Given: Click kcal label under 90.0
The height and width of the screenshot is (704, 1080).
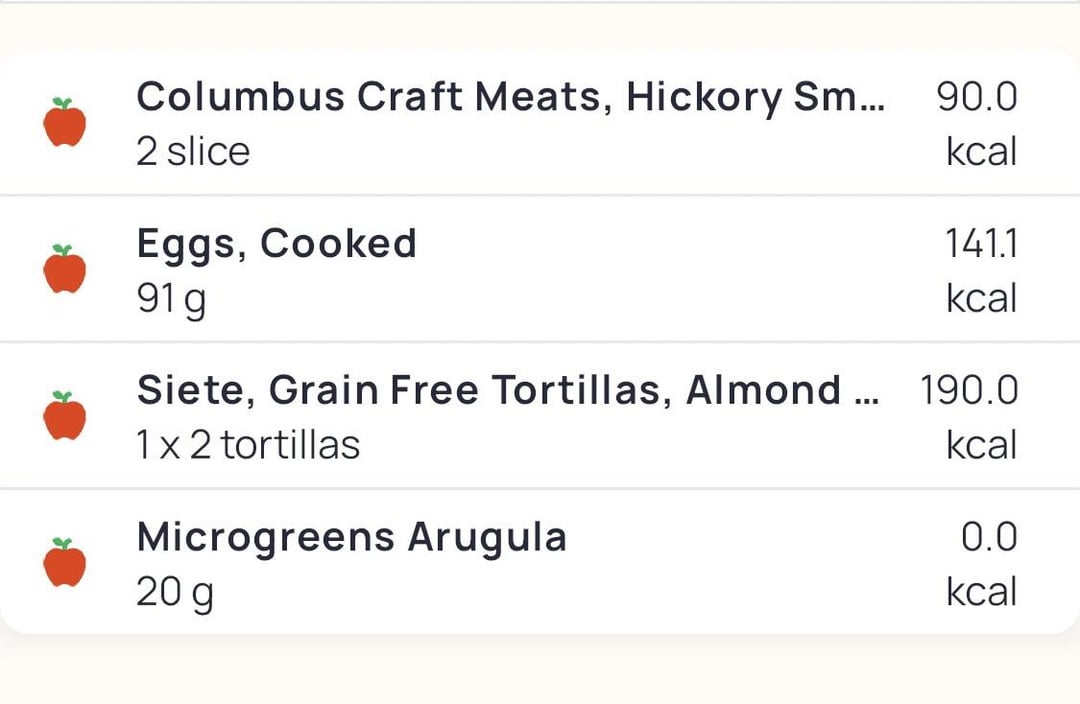Looking at the screenshot, I should click(x=982, y=152).
